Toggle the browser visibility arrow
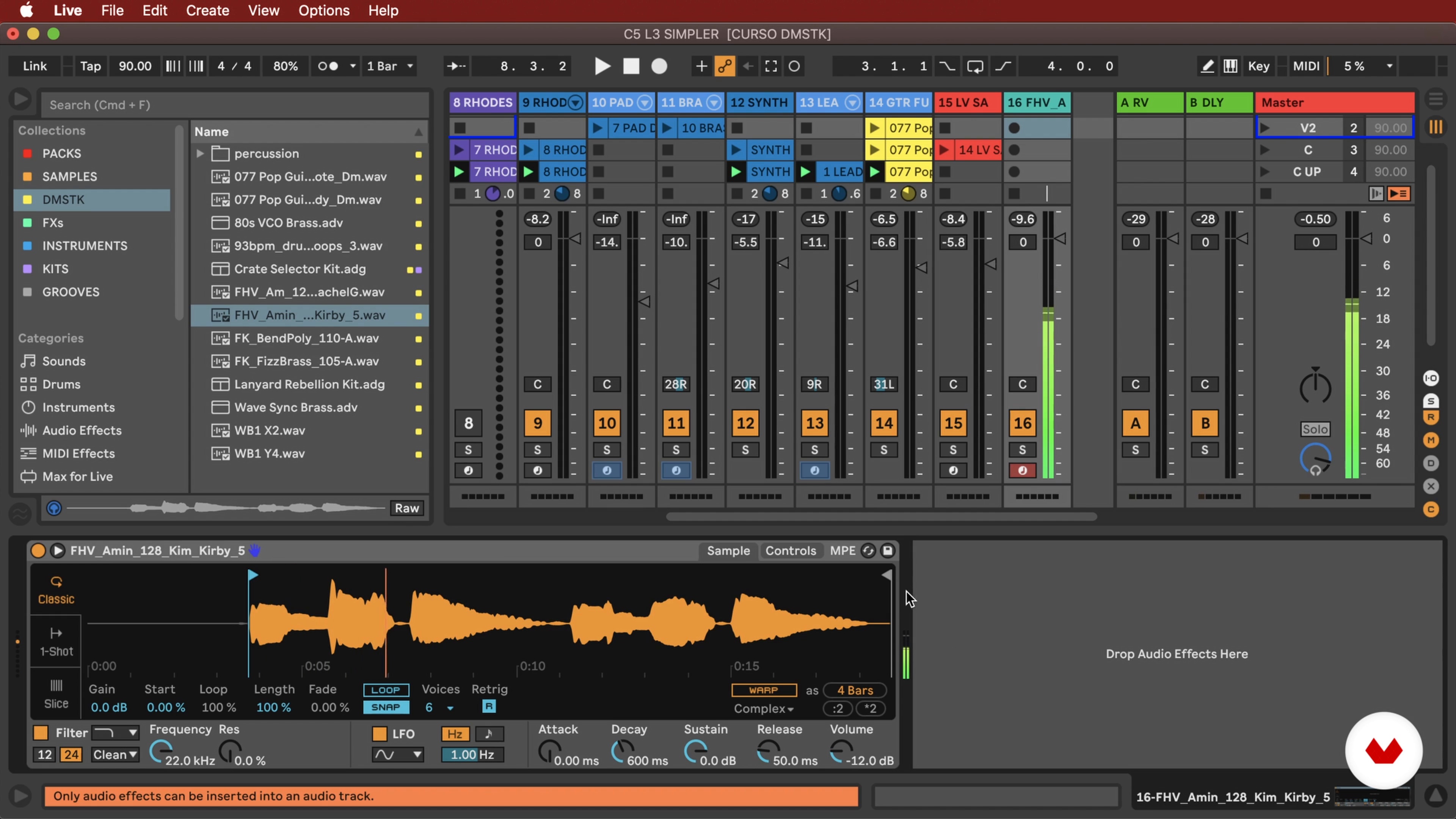The width and height of the screenshot is (1456, 819). pos(20,99)
